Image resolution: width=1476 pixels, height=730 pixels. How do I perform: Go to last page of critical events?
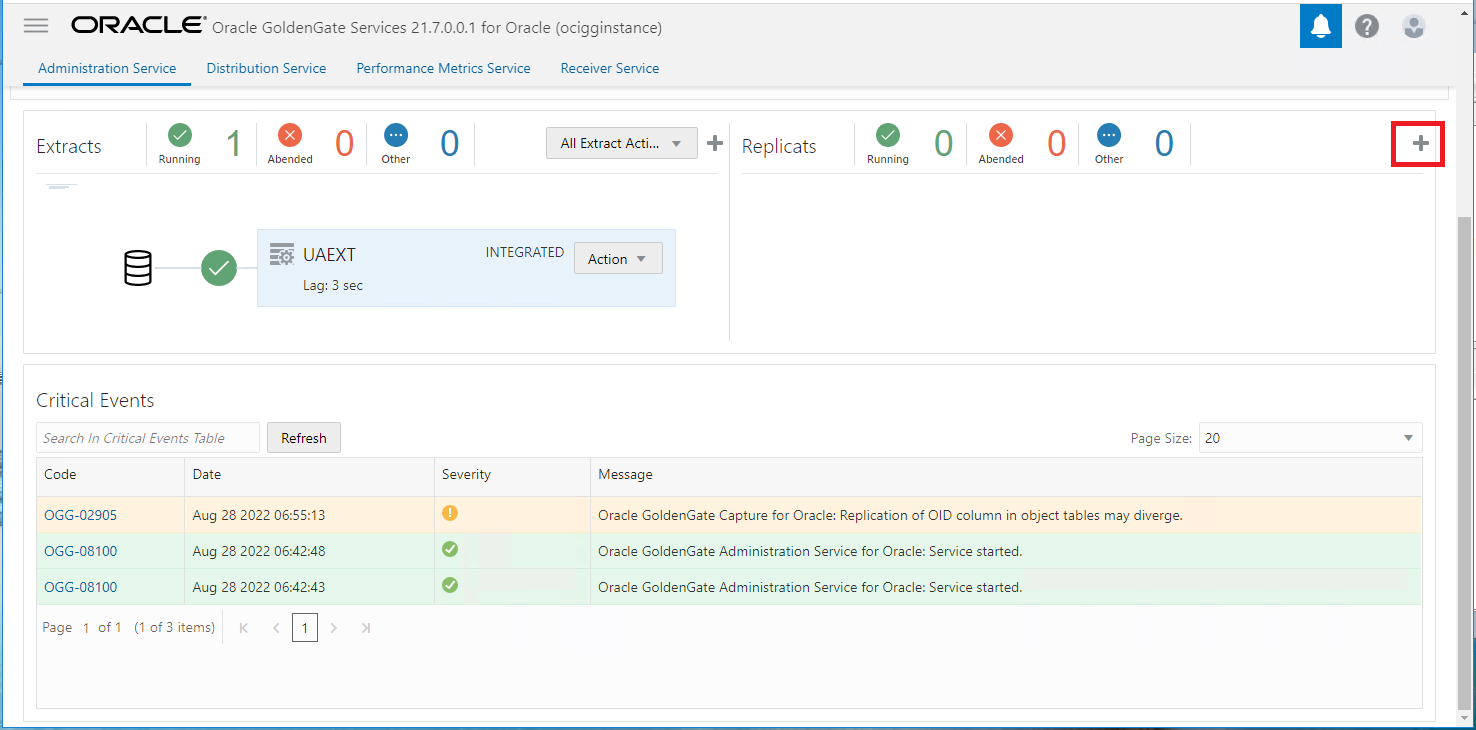(x=366, y=628)
